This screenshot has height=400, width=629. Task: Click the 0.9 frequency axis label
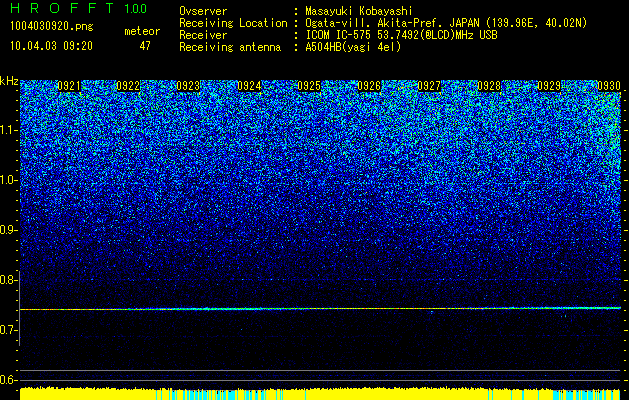click(x=8, y=230)
